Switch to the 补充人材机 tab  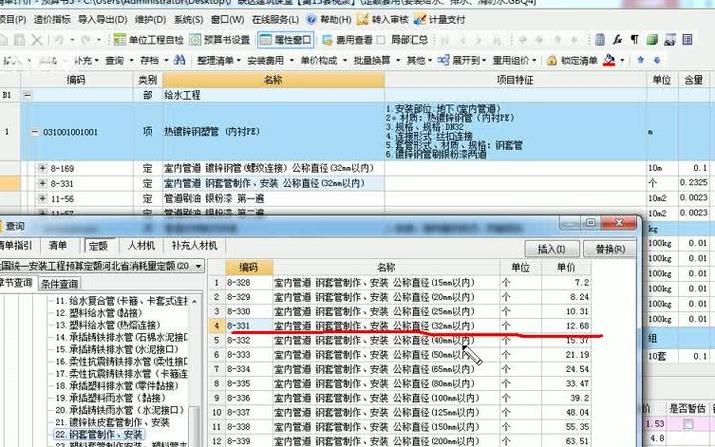pyautogui.click(x=194, y=245)
